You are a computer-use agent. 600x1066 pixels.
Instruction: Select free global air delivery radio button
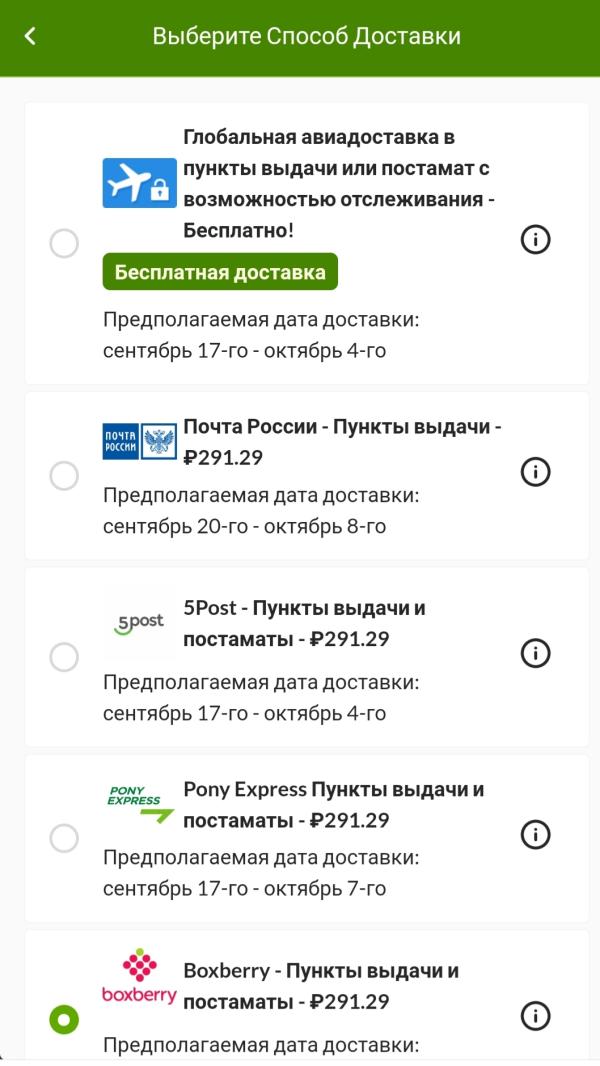click(65, 243)
